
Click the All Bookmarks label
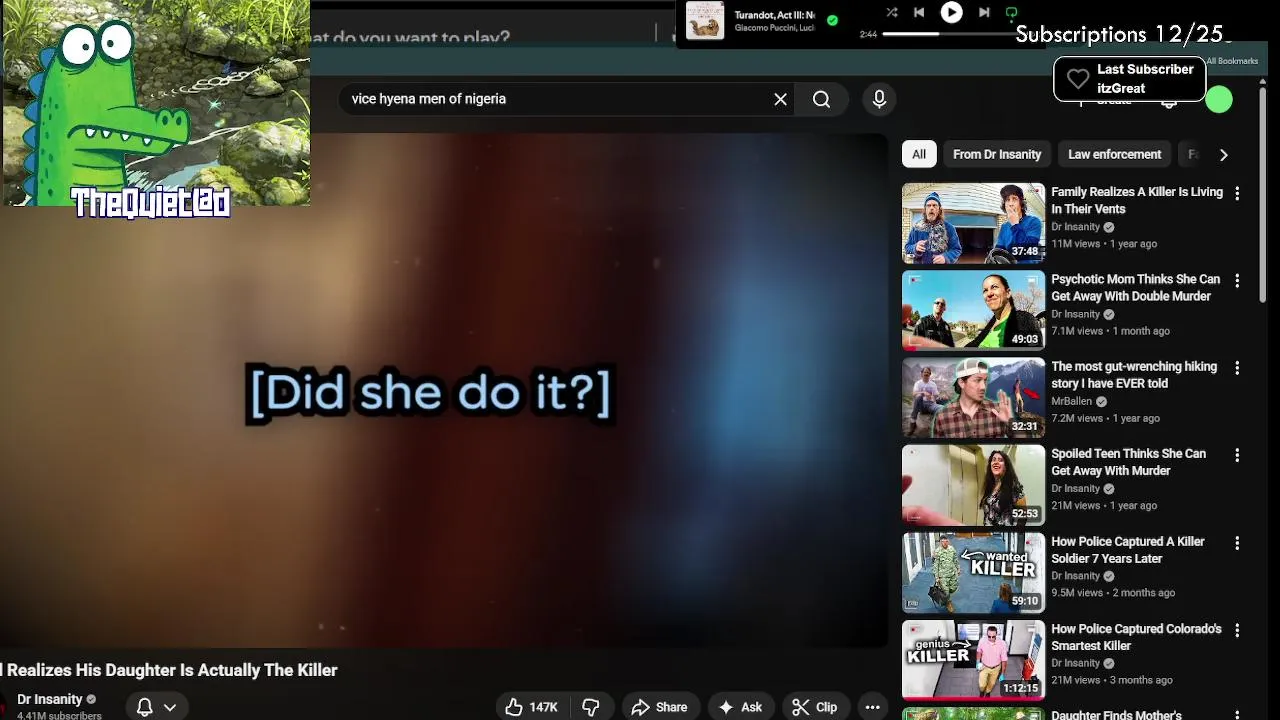(1232, 61)
